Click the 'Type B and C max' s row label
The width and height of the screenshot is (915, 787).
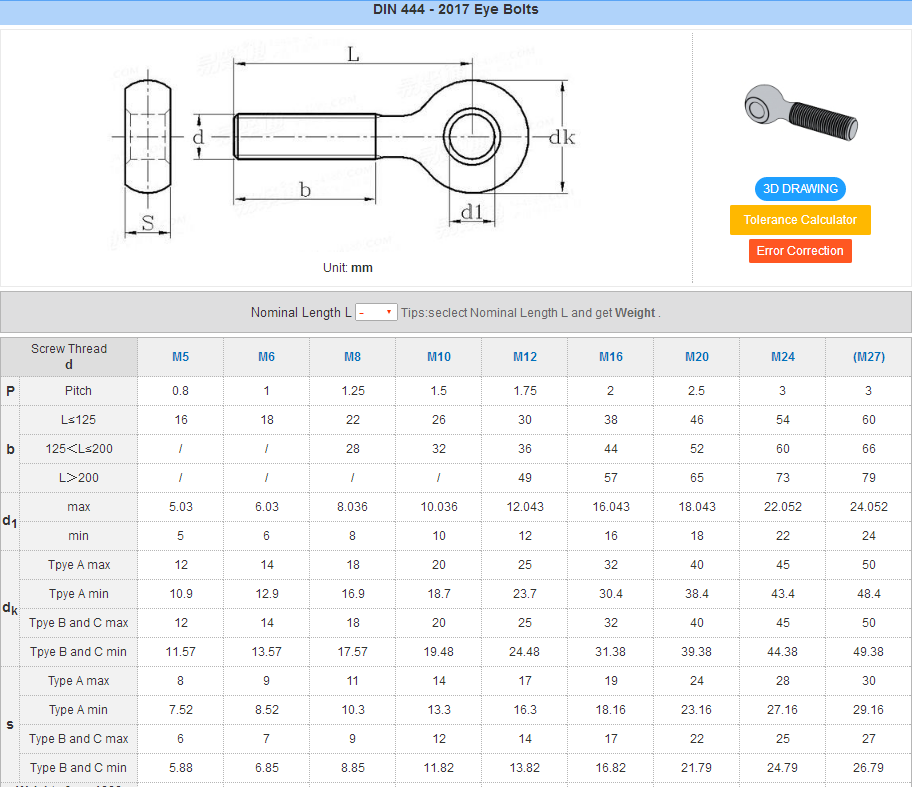point(79,739)
